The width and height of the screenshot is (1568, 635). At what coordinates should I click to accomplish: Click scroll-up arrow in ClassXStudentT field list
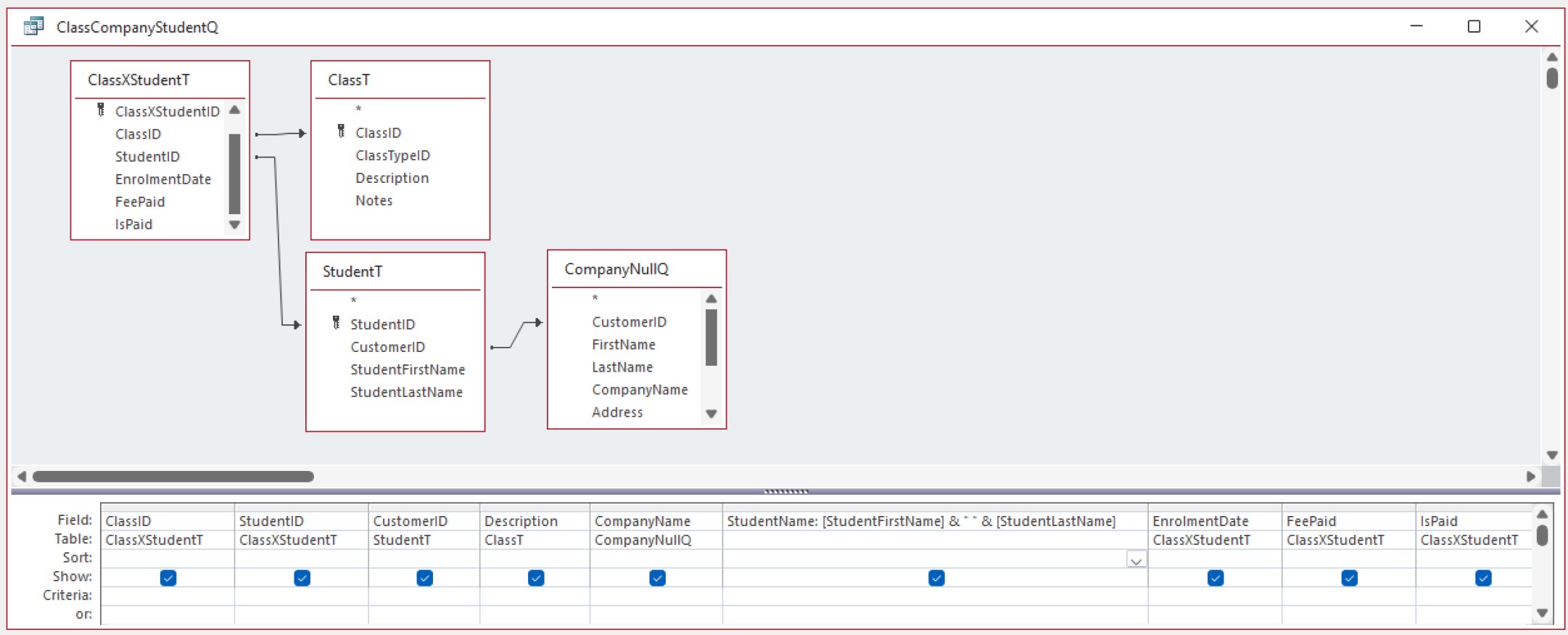(x=234, y=110)
